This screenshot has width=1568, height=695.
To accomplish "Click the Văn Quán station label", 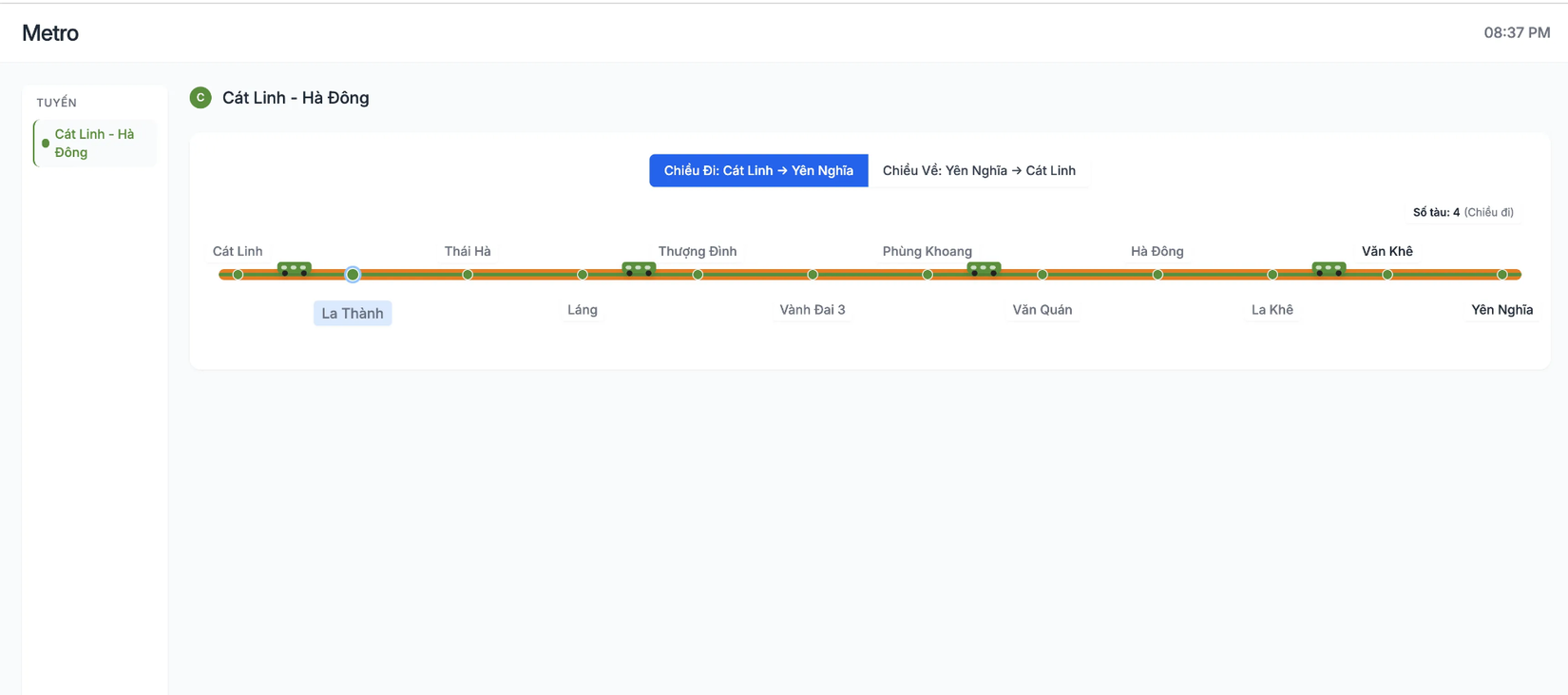I will [1042, 310].
